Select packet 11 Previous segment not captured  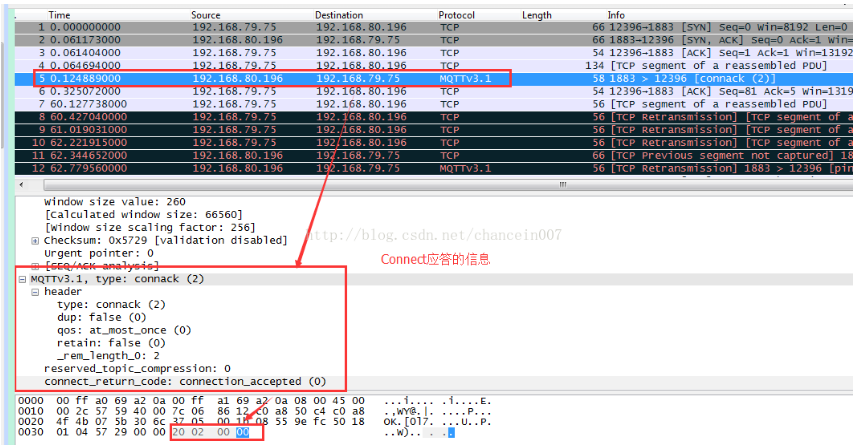click(434, 156)
